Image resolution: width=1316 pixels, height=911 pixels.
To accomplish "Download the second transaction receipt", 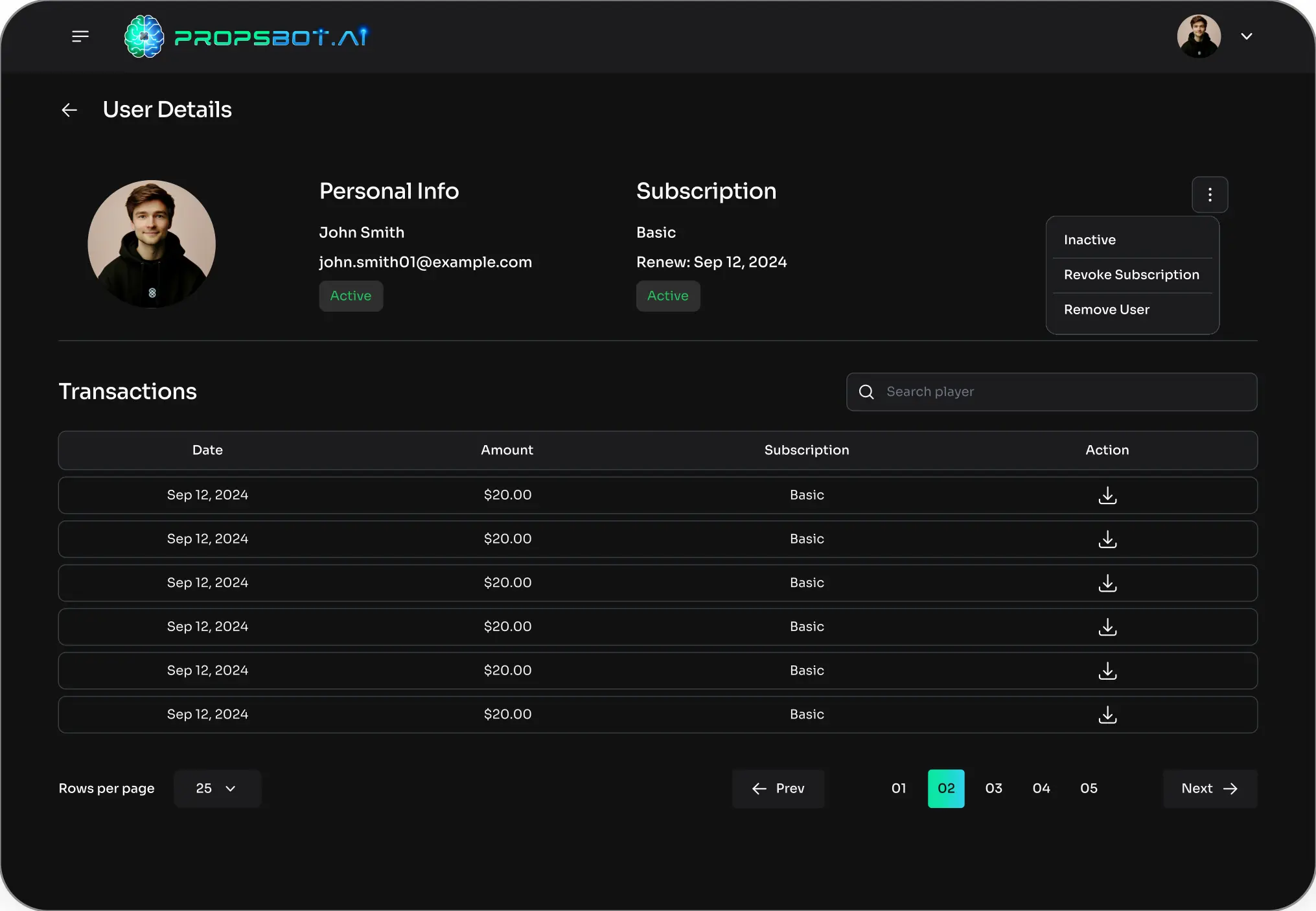I will 1107,539.
